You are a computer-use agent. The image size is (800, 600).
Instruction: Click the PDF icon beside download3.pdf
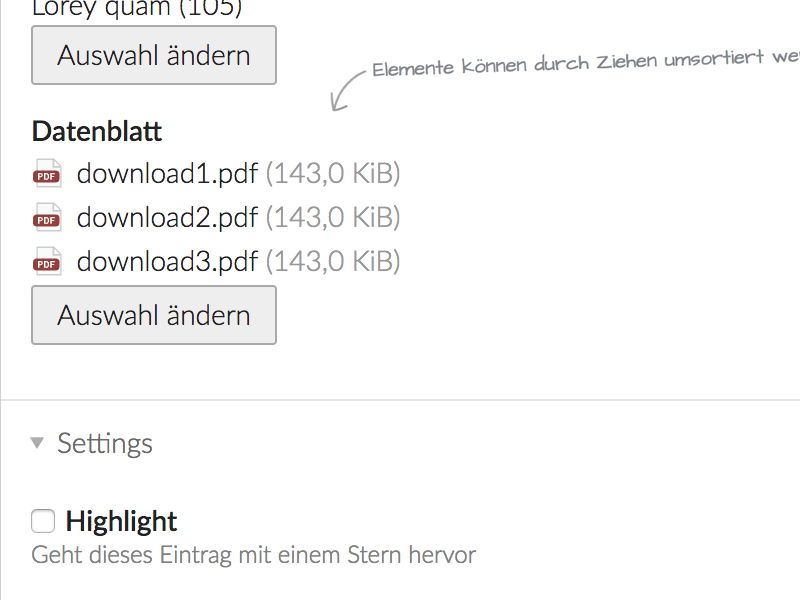tap(47, 261)
